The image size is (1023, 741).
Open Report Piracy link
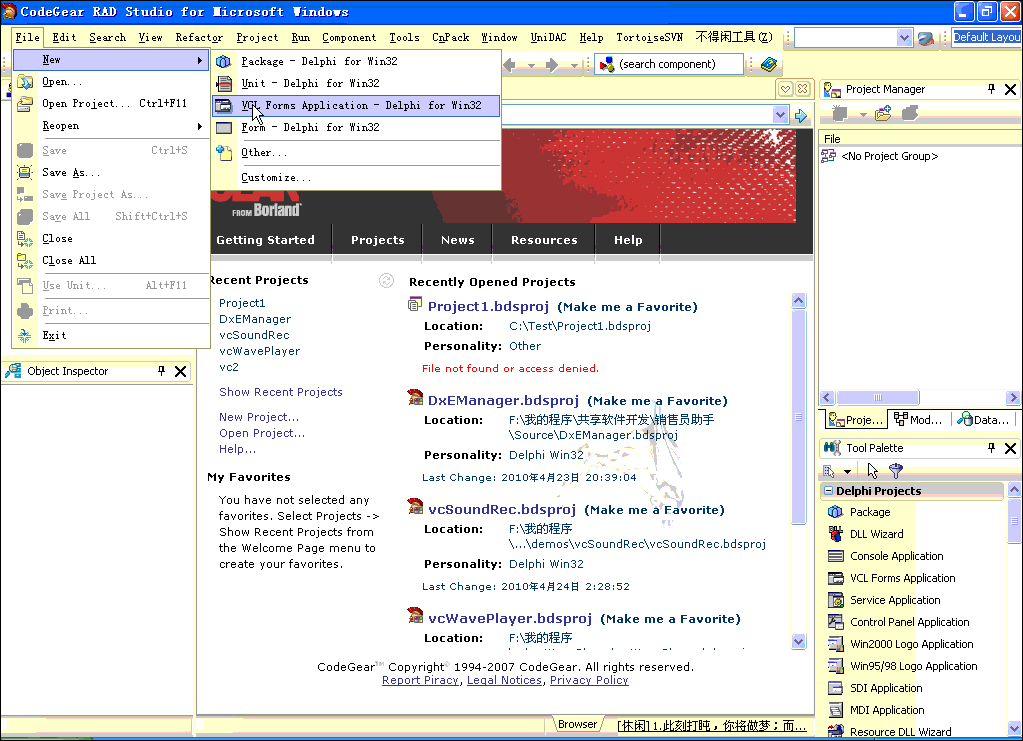point(420,680)
